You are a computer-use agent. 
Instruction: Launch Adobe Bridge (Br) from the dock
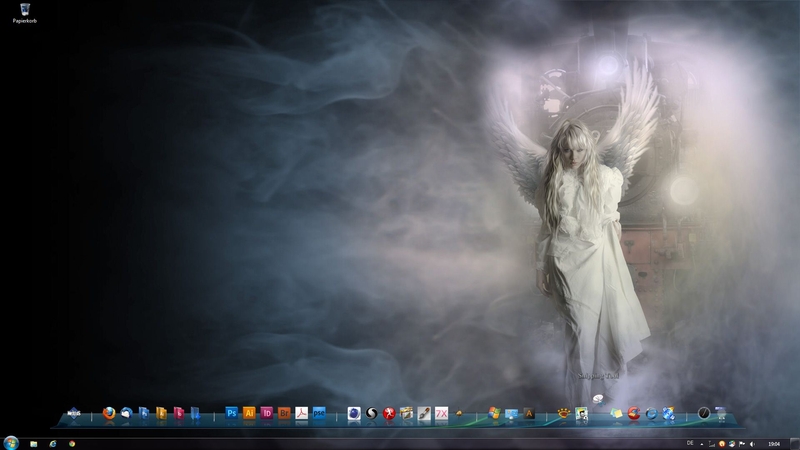284,413
